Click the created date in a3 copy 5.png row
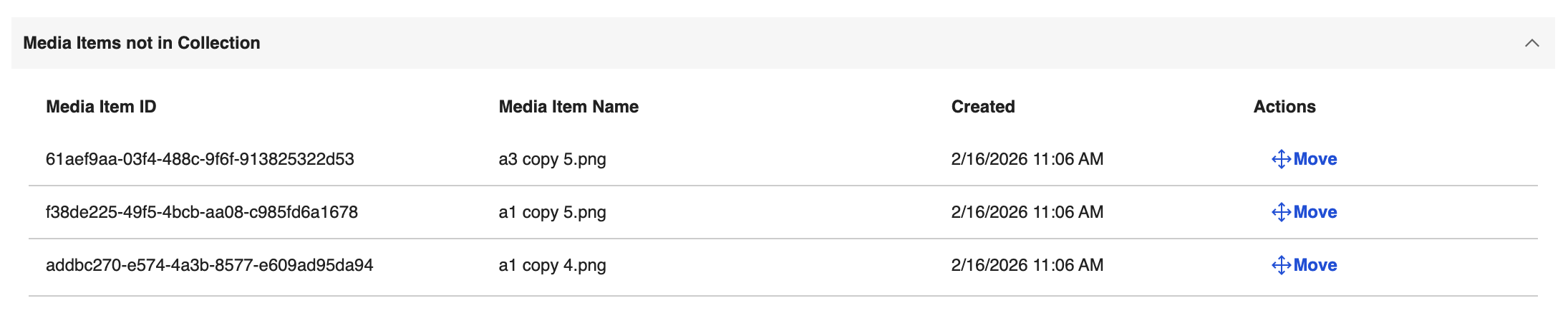1568x321 pixels. (1027, 159)
